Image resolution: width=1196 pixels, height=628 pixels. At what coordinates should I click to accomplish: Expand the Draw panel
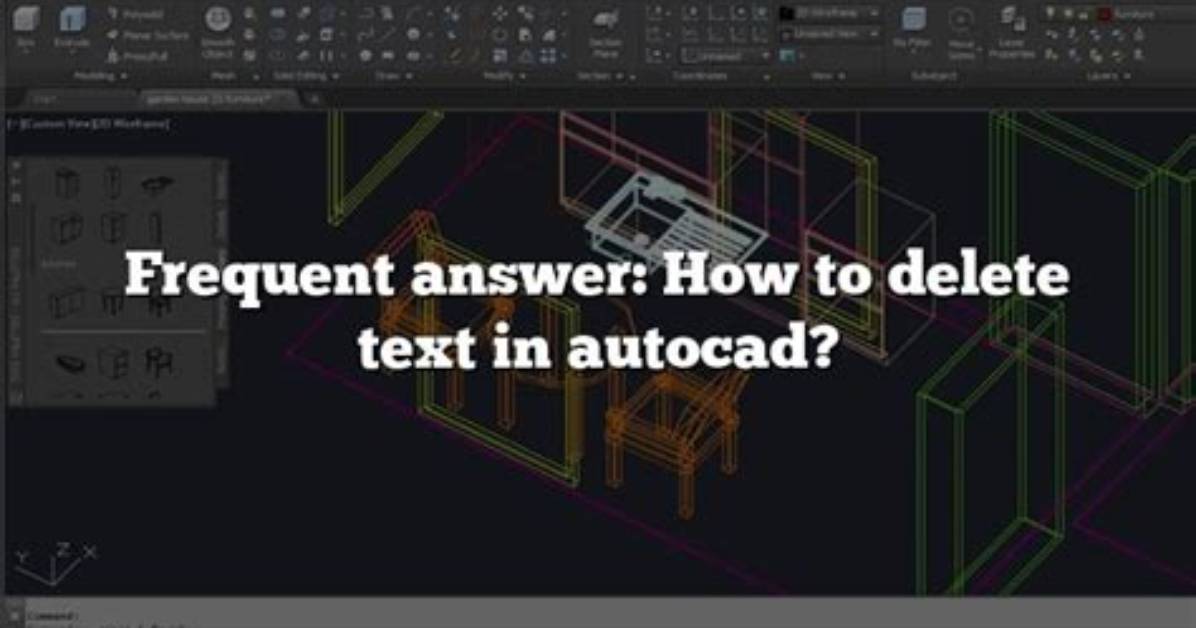point(394,76)
